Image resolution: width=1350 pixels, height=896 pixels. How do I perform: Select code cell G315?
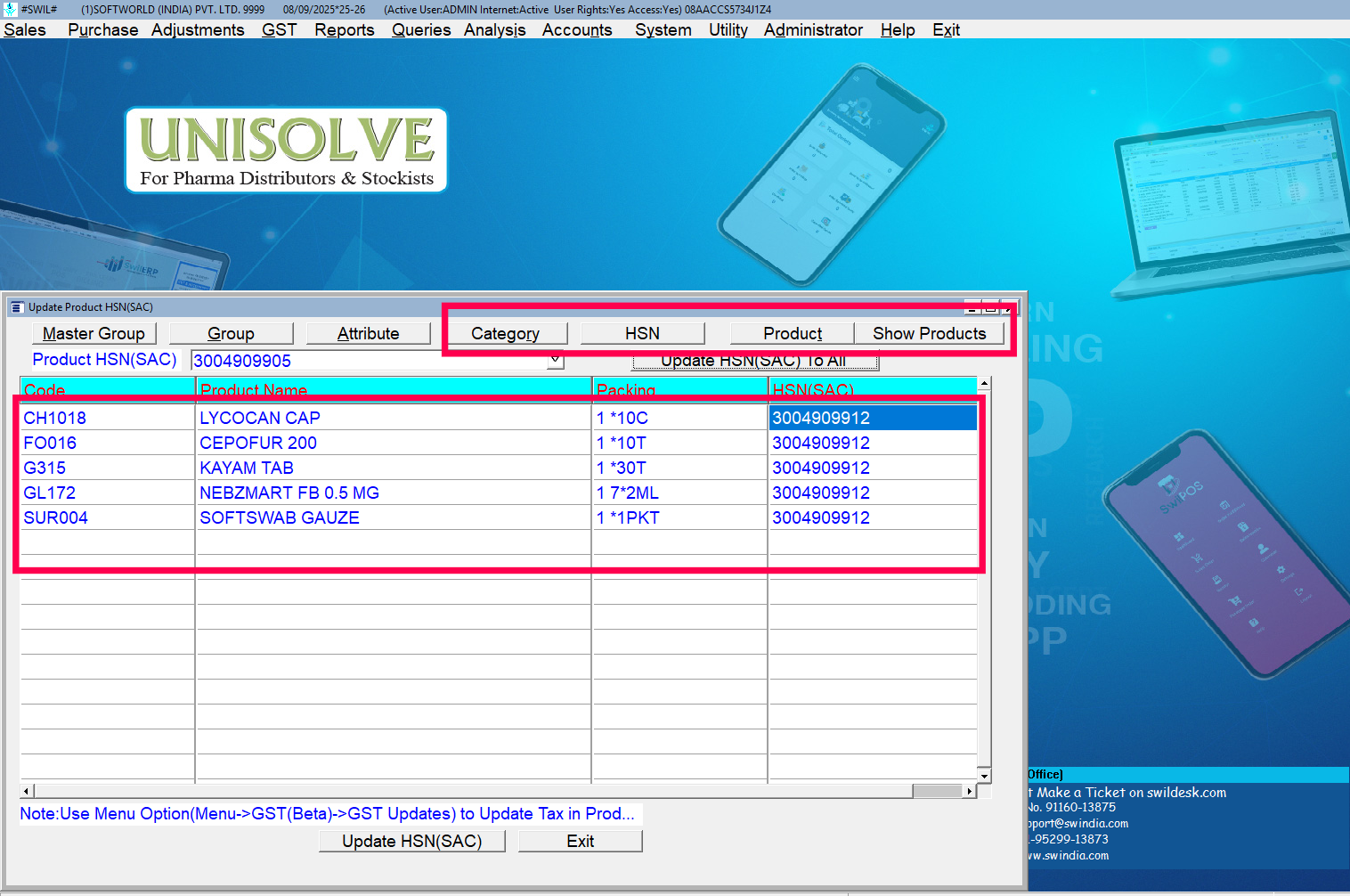pos(108,468)
